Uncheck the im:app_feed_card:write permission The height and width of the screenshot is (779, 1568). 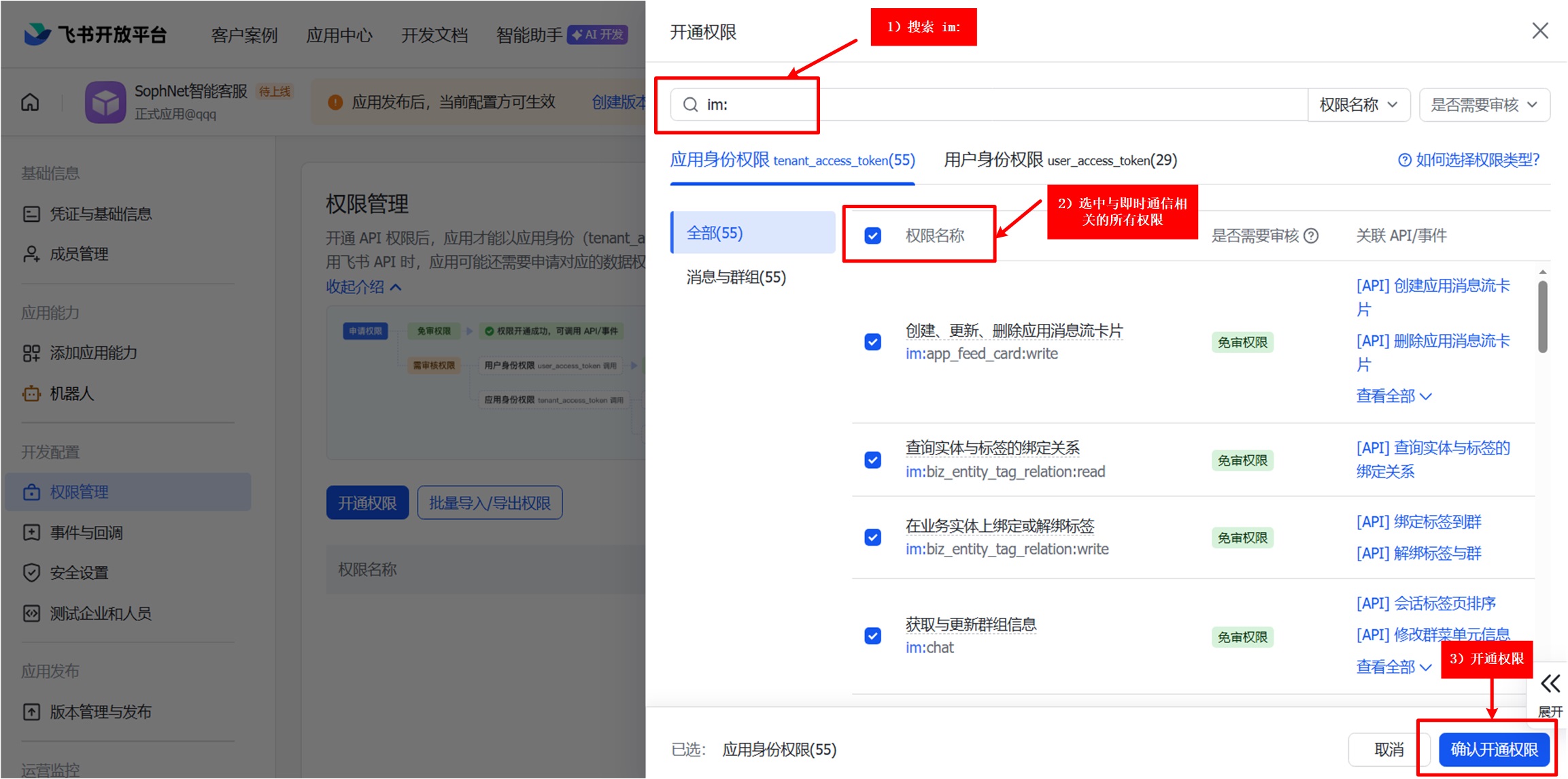(x=872, y=342)
